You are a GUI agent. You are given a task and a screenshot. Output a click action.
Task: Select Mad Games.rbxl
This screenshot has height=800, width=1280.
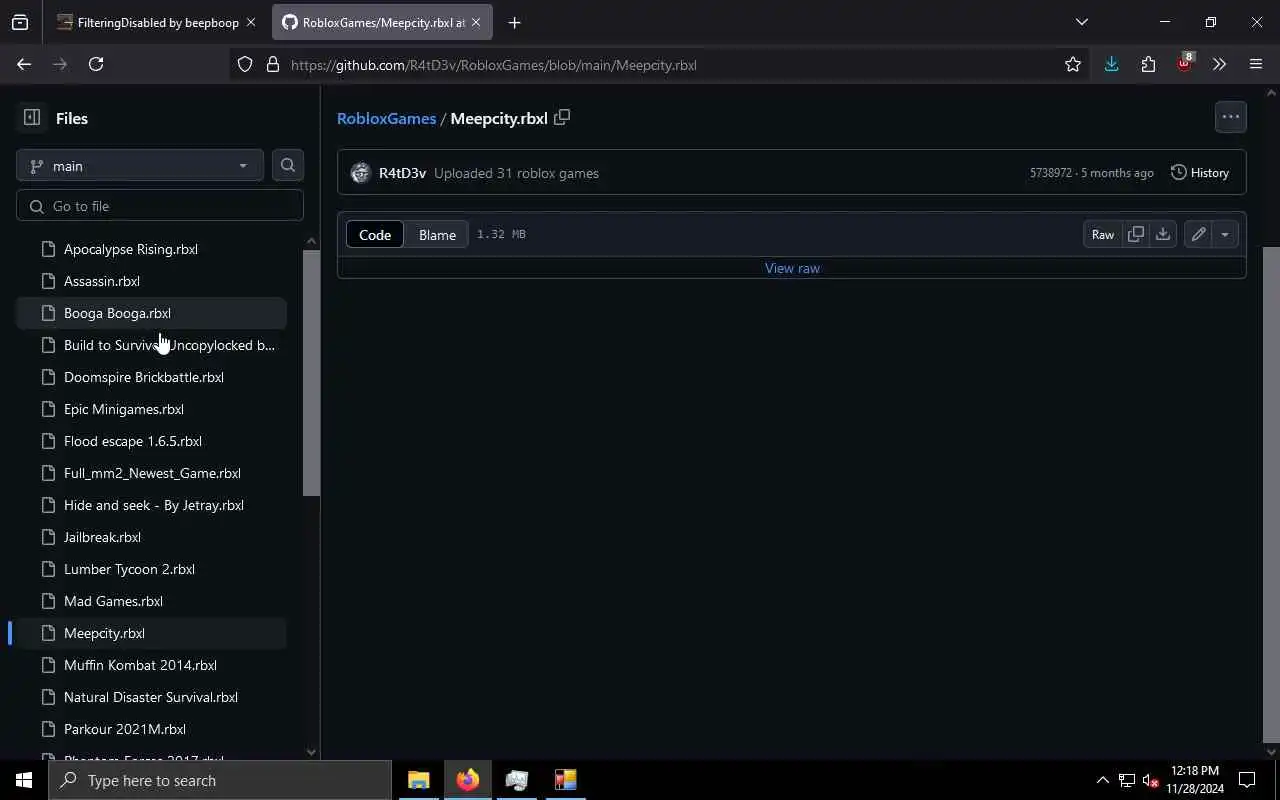pyautogui.click(x=151, y=601)
